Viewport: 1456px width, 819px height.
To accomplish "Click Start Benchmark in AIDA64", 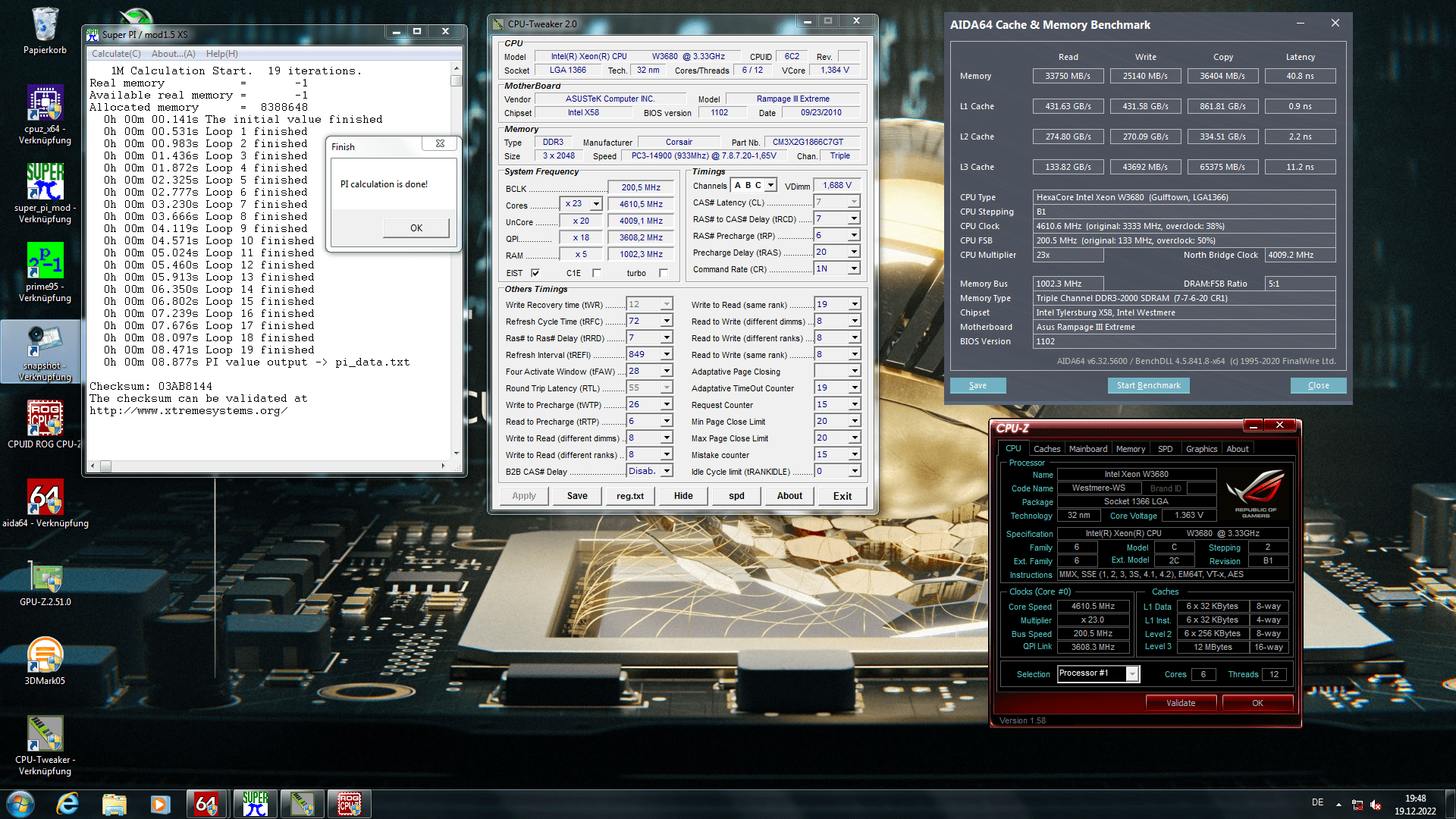I will [x=1148, y=385].
